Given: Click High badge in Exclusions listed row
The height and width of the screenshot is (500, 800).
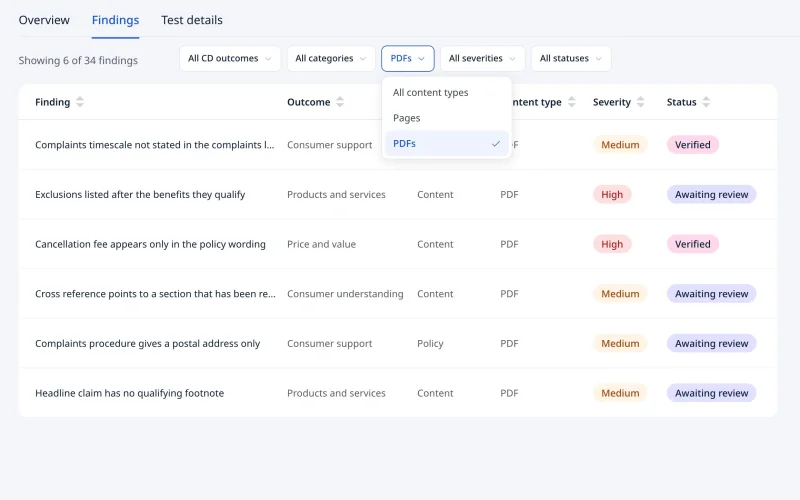Looking at the screenshot, I should pos(612,194).
